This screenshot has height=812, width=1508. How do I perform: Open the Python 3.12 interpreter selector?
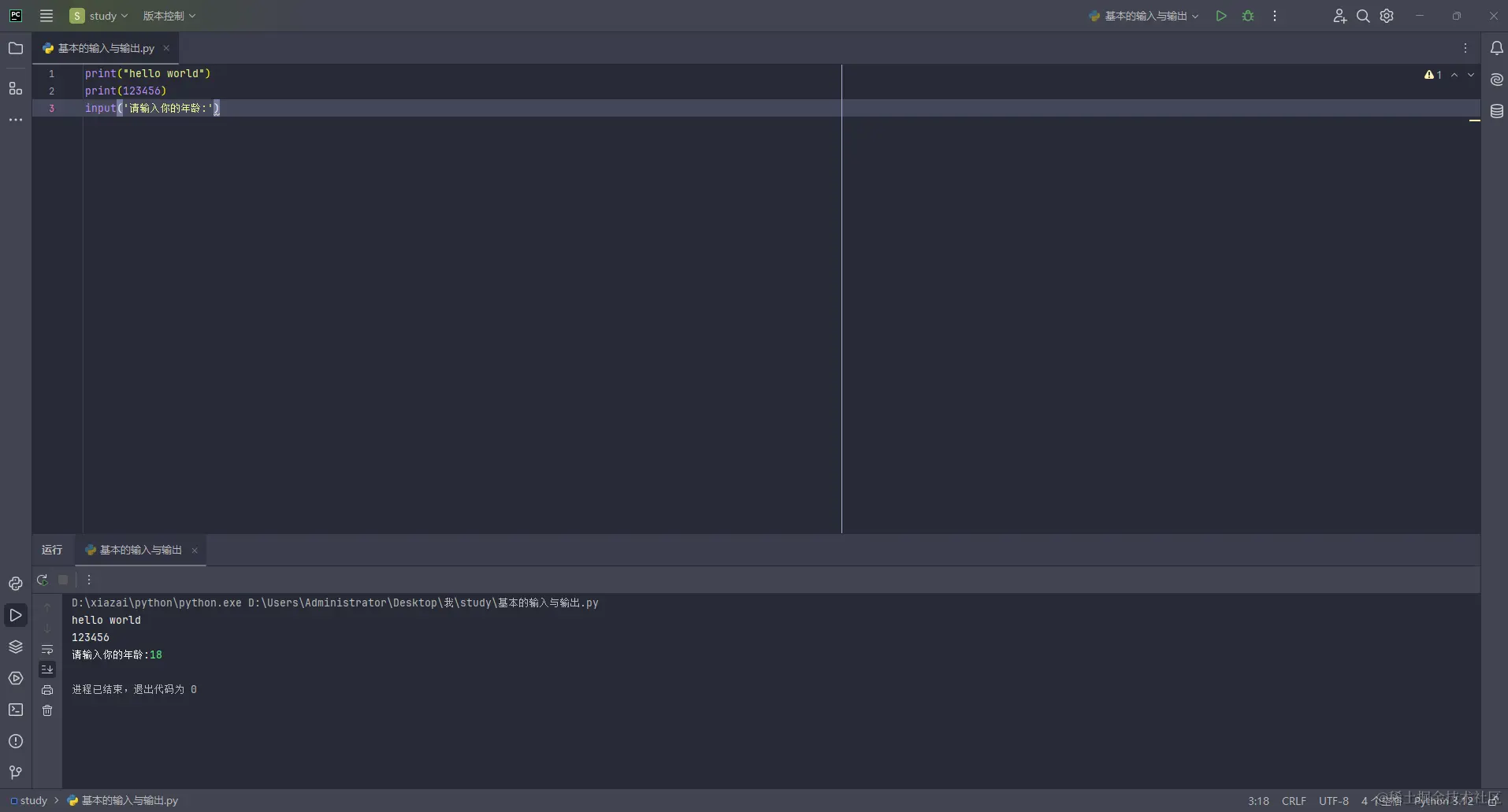[1443, 800]
